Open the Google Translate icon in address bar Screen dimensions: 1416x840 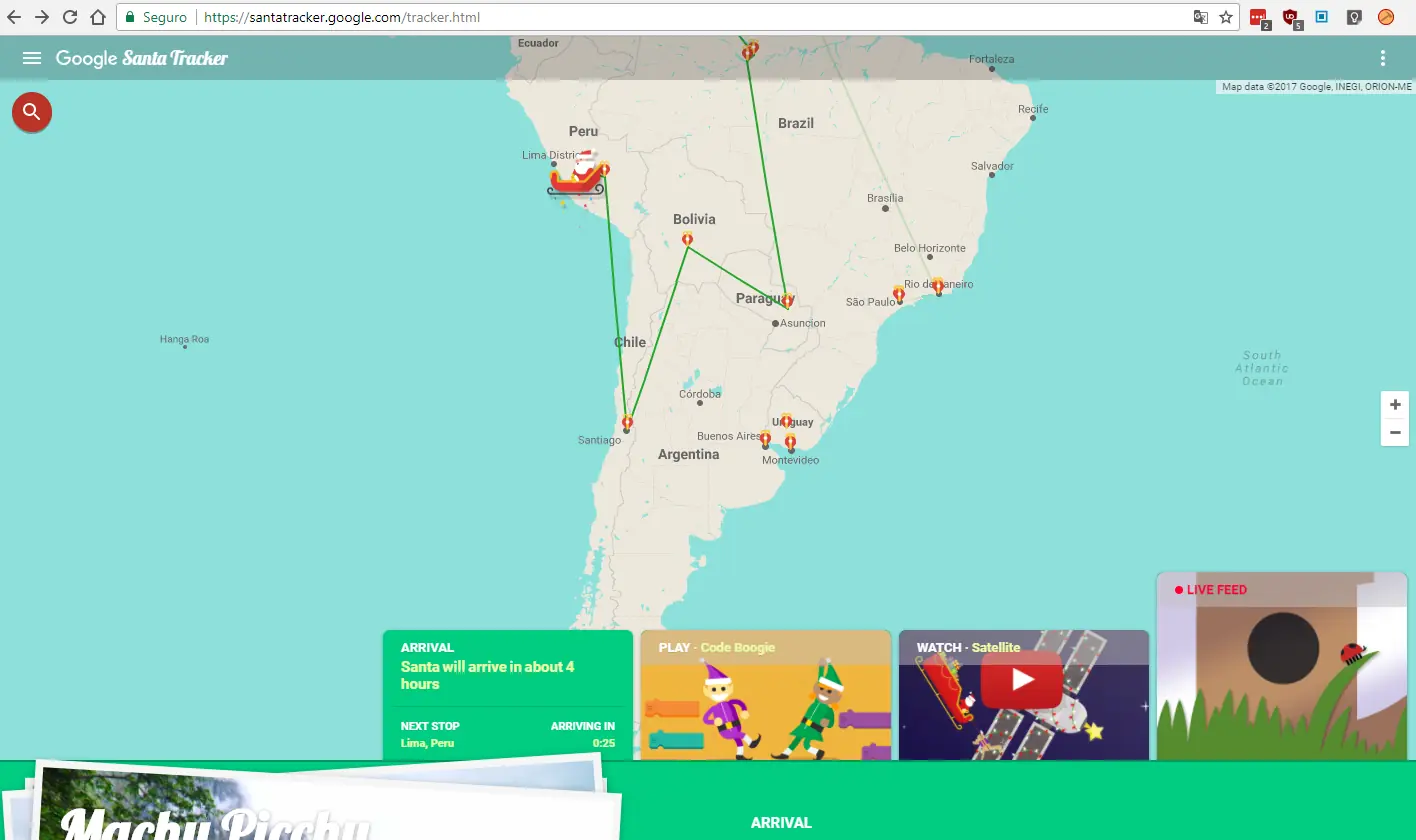1200,17
